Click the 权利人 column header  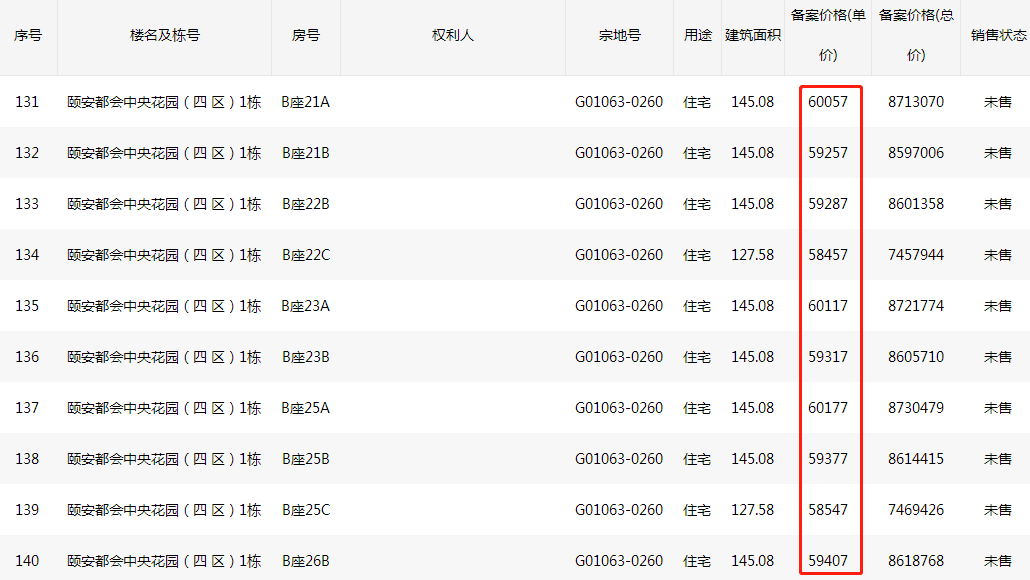click(x=453, y=35)
